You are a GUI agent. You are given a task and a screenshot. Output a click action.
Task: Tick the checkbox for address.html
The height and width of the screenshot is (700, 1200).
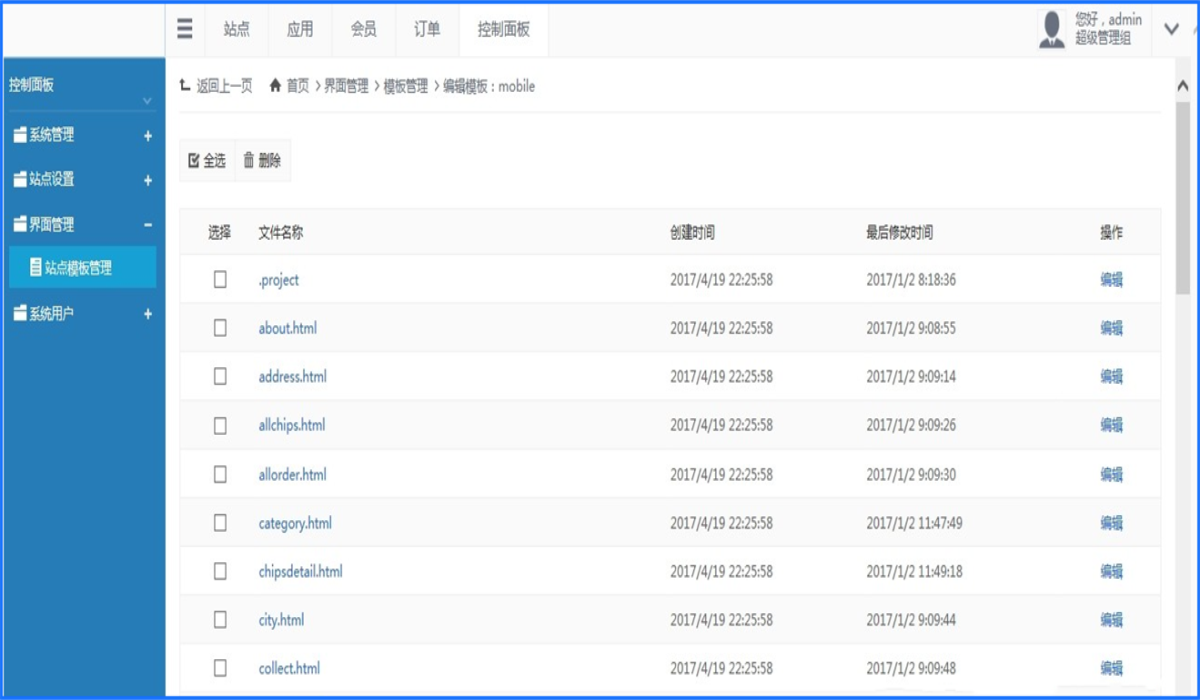point(220,376)
